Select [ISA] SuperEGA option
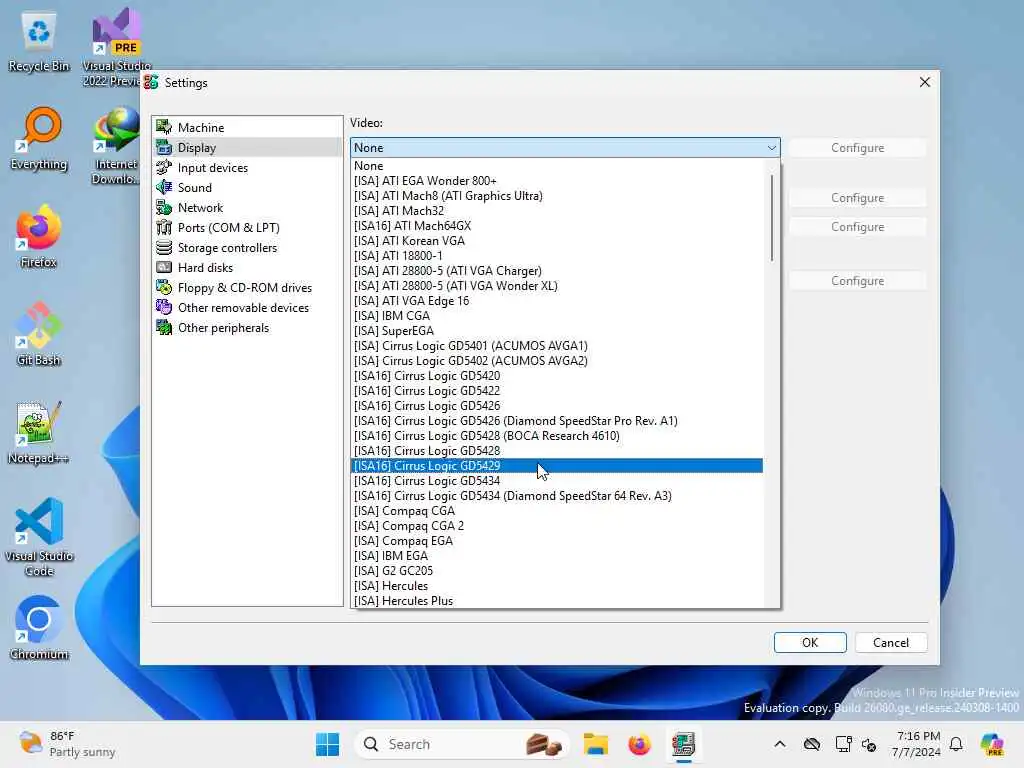The image size is (1024, 768). click(557, 331)
